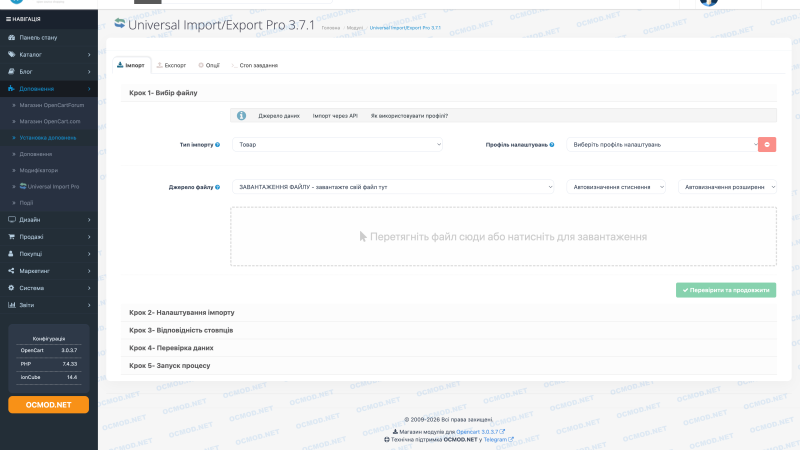Open Автовизначення розширення dropdown

tap(727, 187)
